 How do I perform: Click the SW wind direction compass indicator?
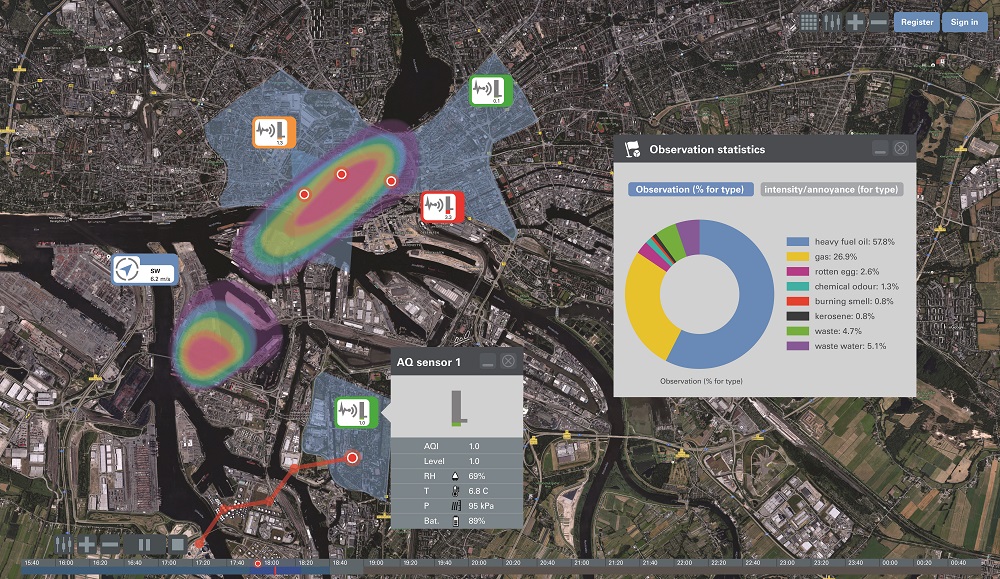(143, 269)
